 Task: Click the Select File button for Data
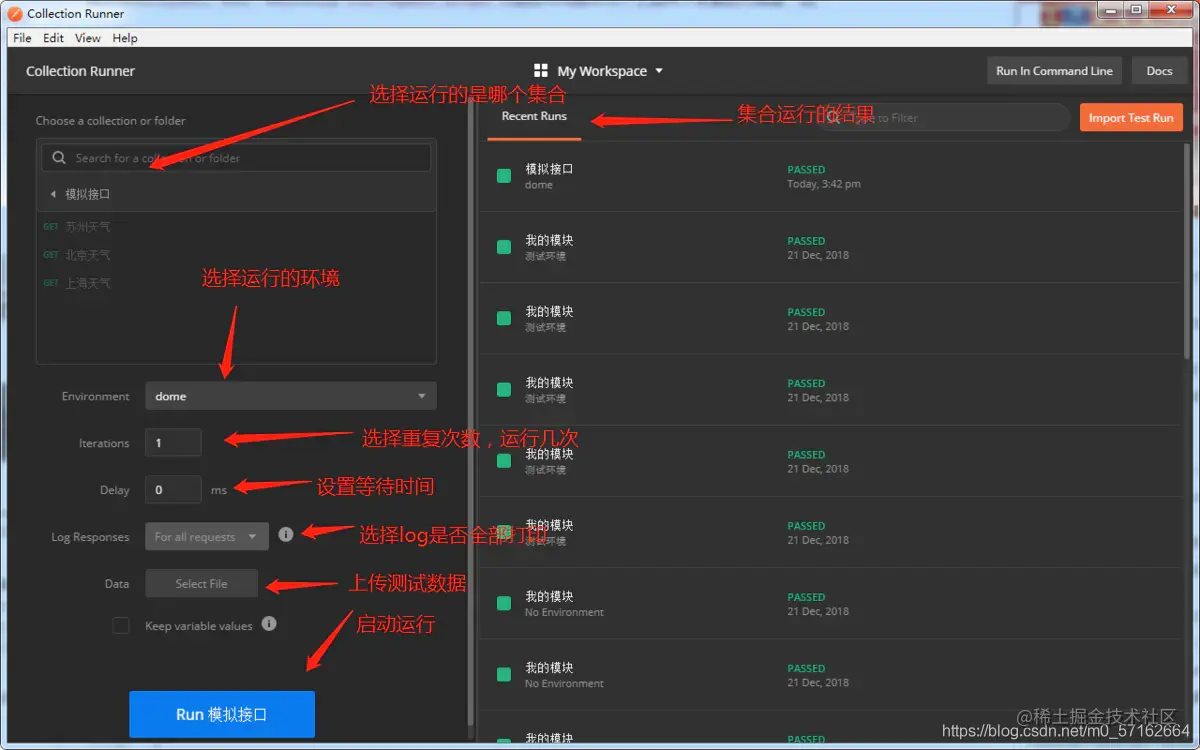click(x=201, y=584)
